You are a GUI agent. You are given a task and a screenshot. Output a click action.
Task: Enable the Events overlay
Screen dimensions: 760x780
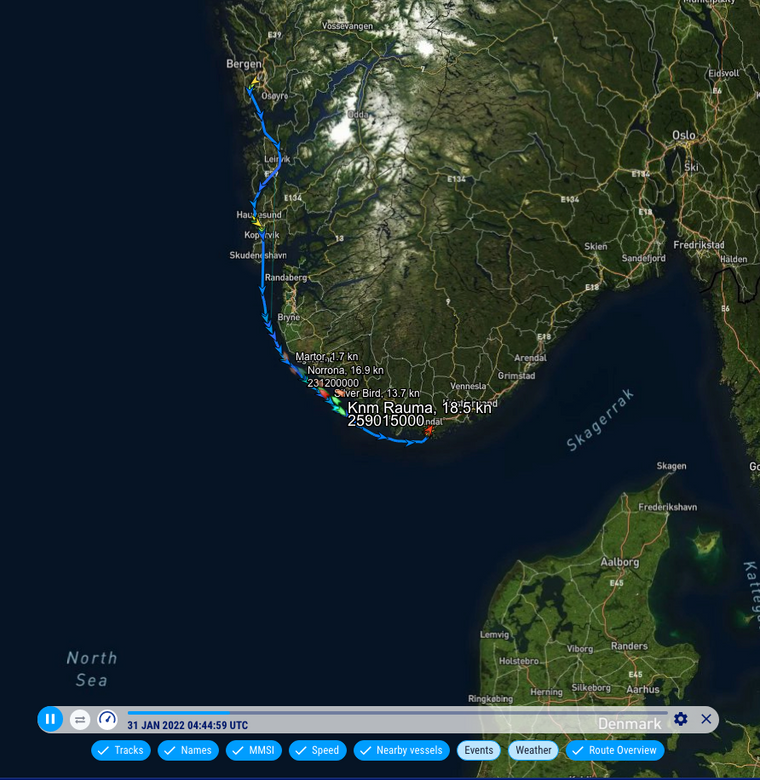click(x=478, y=750)
